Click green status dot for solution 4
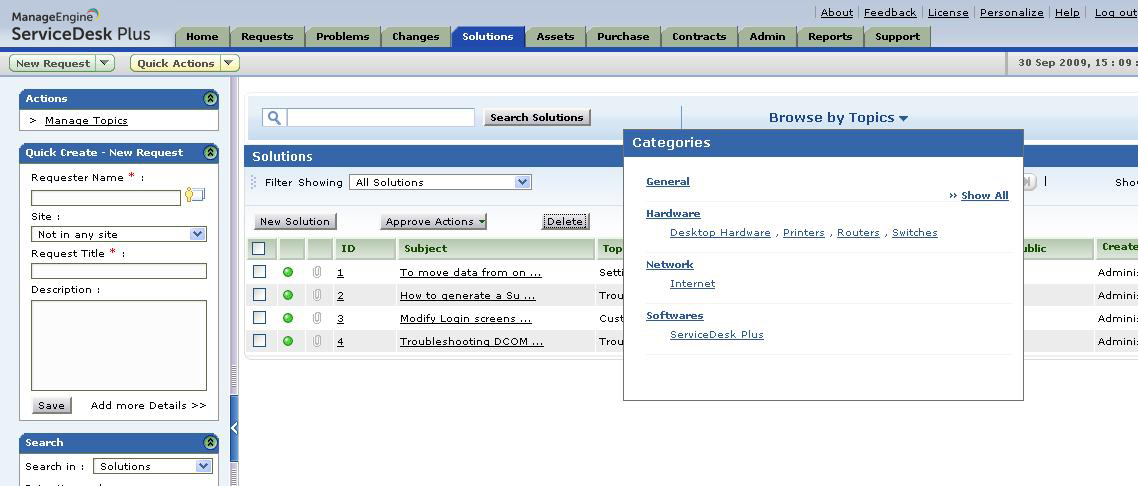The width and height of the screenshot is (1138, 486). (288, 341)
